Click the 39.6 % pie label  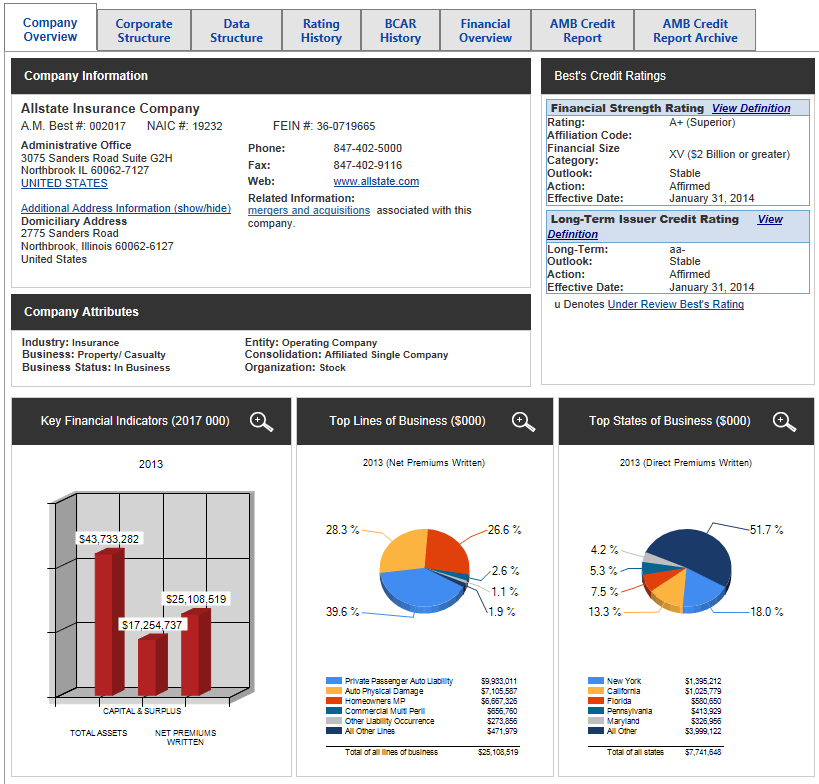coord(343,612)
